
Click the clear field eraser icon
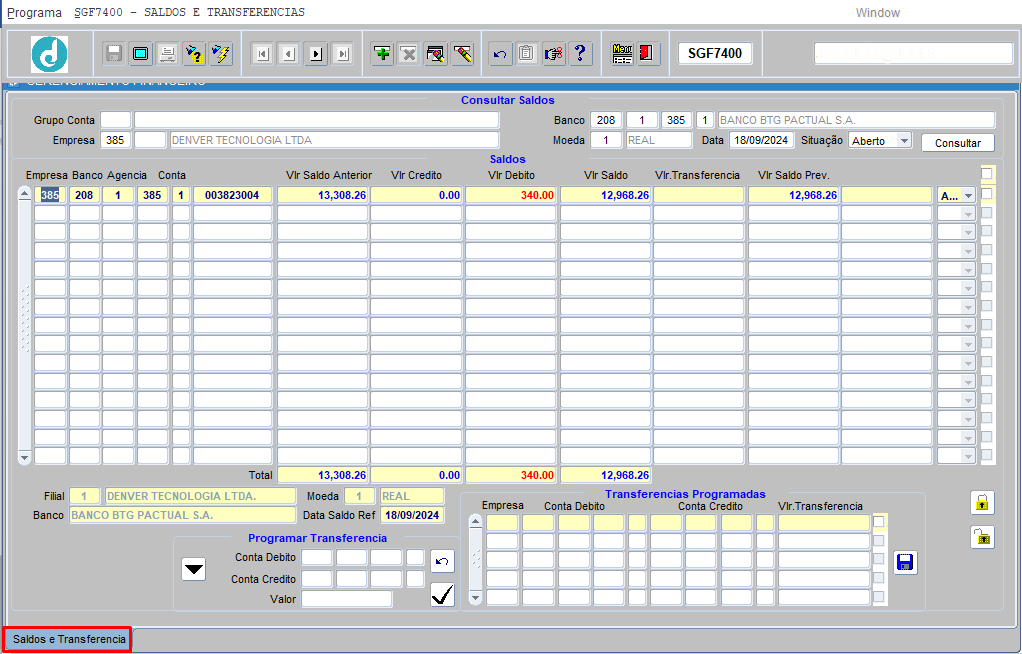click(x=462, y=53)
